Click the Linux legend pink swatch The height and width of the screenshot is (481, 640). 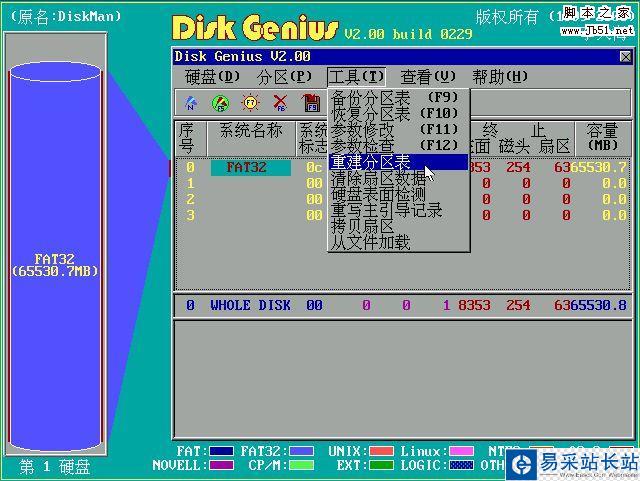pos(461,451)
